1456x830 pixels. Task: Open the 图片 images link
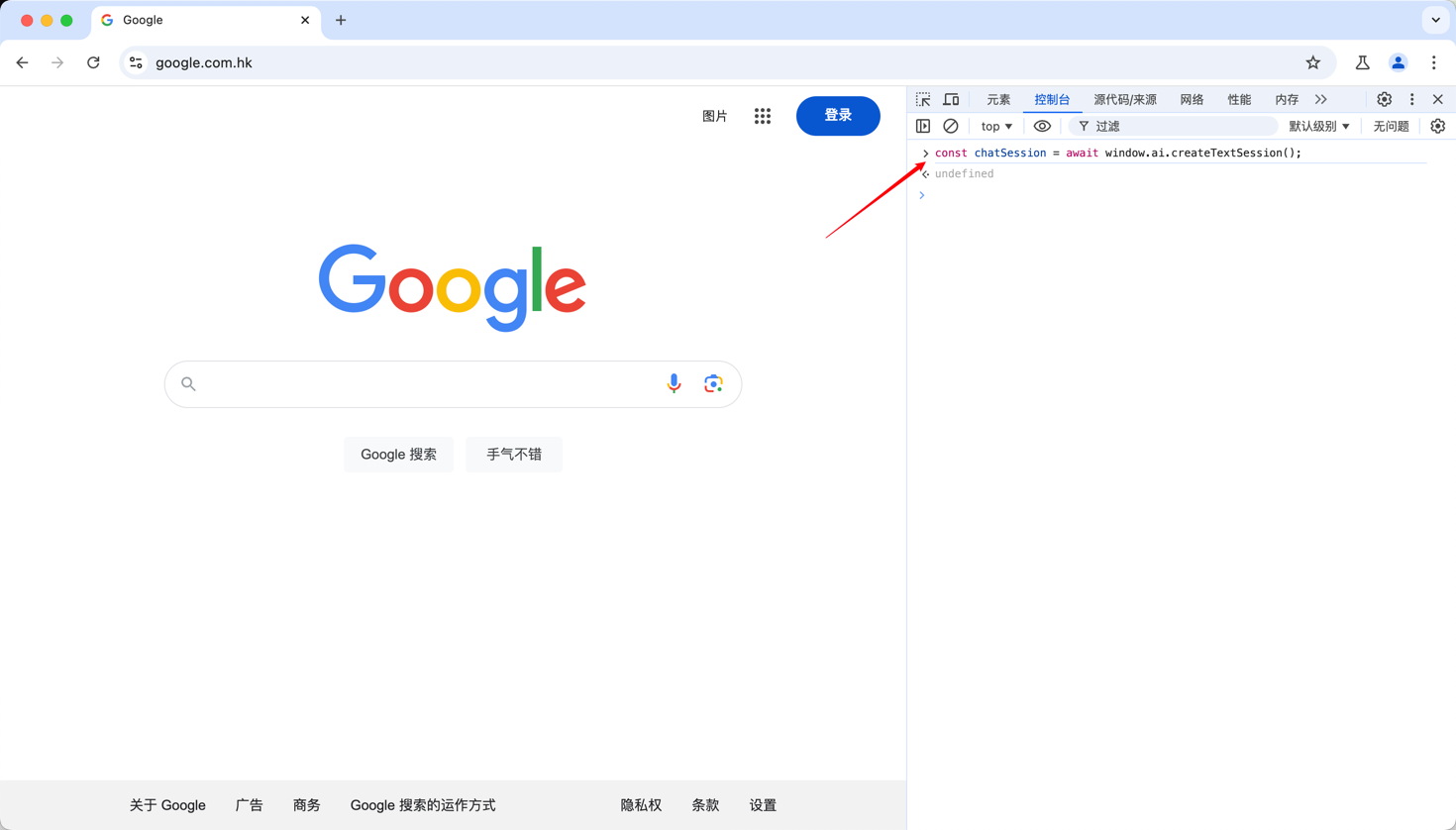click(714, 116)
